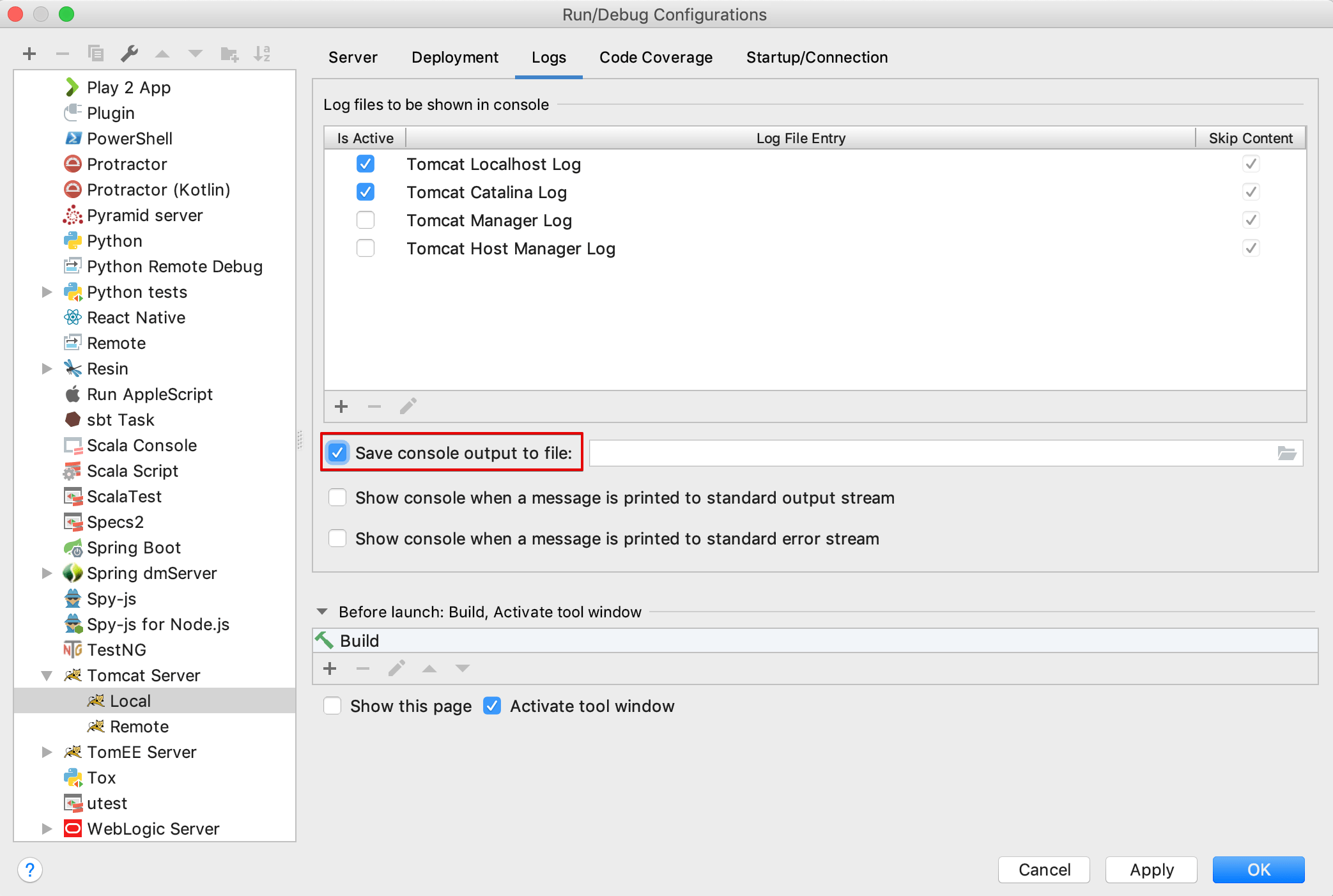Toggle Activate tool window checkbox
The image size is (1333, 896).
tap(492, 706)
